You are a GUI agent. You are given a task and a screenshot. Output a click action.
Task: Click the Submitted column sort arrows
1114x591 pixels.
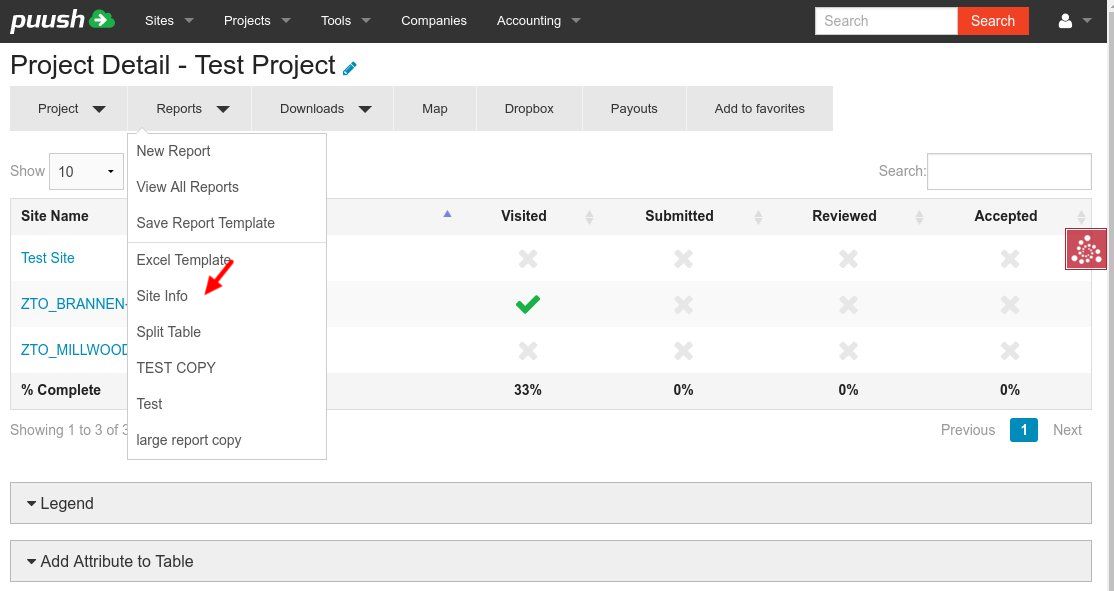click(x=758, y=217)
